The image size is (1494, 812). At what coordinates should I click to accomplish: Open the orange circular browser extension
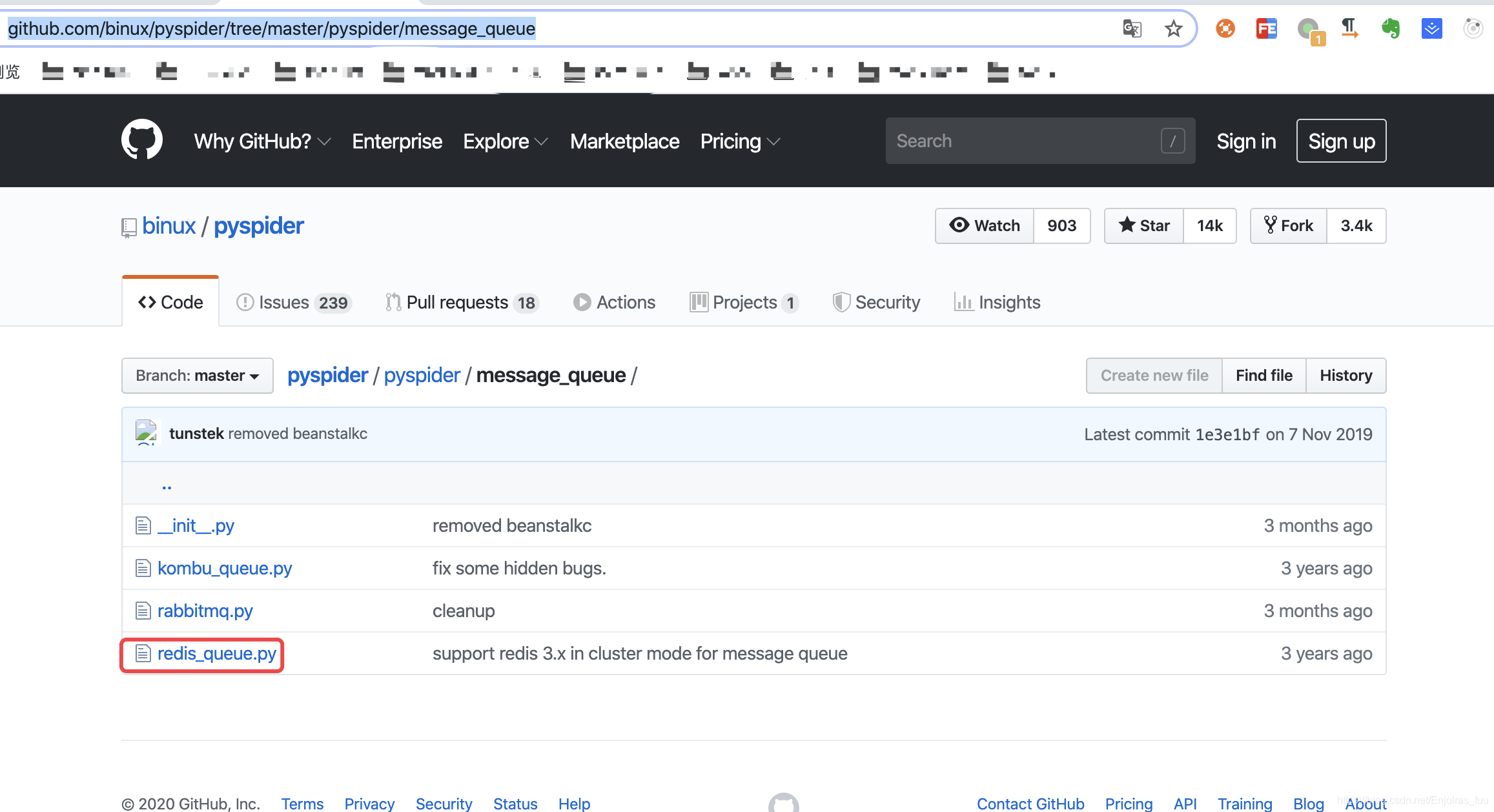(x=1225, y=28)
